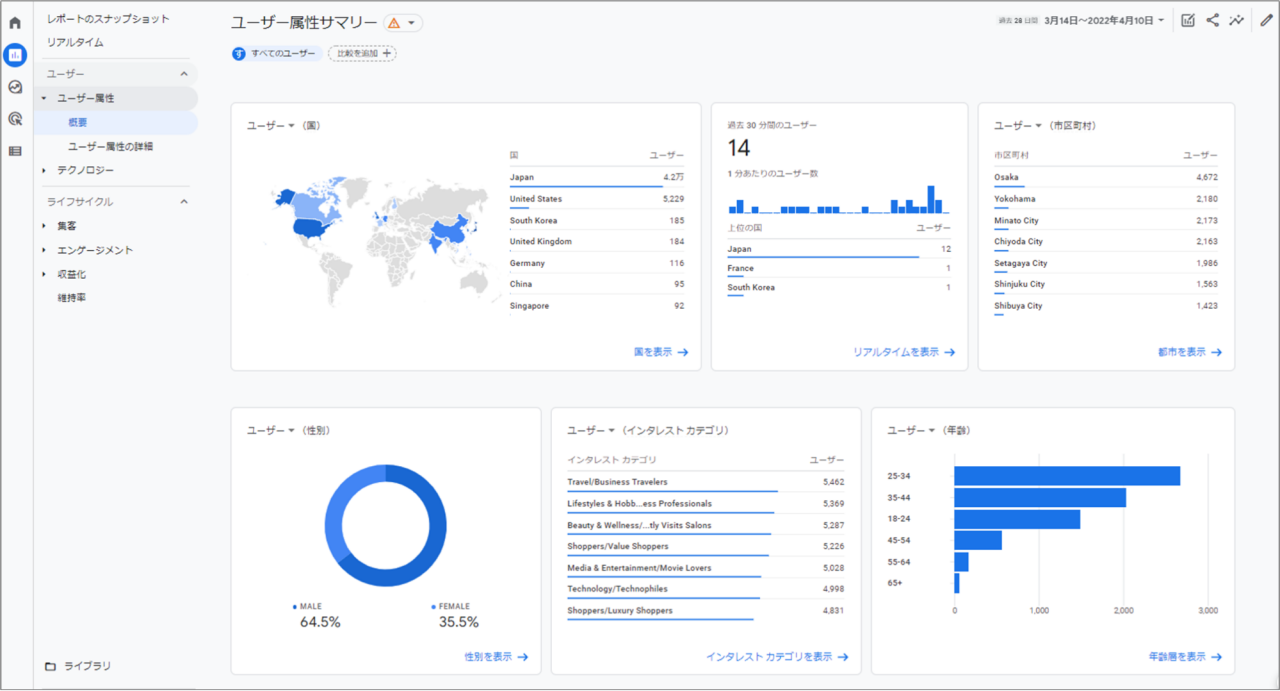Open the date range dropdown
Image resolution: width=1280 pixels, height=691 pixels.
[x=1104, y=20]
